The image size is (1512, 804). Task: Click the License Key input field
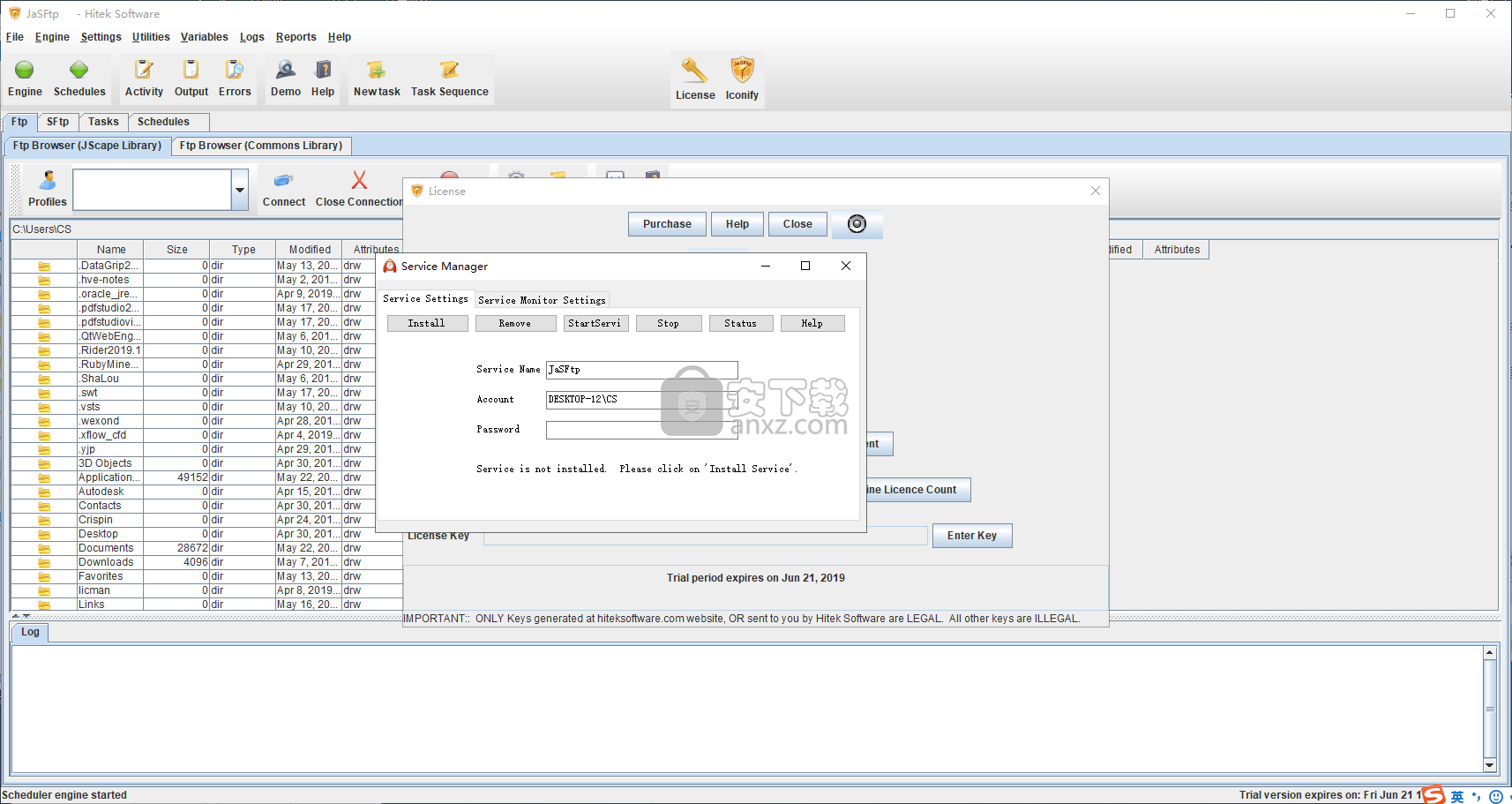click(706, 536)
